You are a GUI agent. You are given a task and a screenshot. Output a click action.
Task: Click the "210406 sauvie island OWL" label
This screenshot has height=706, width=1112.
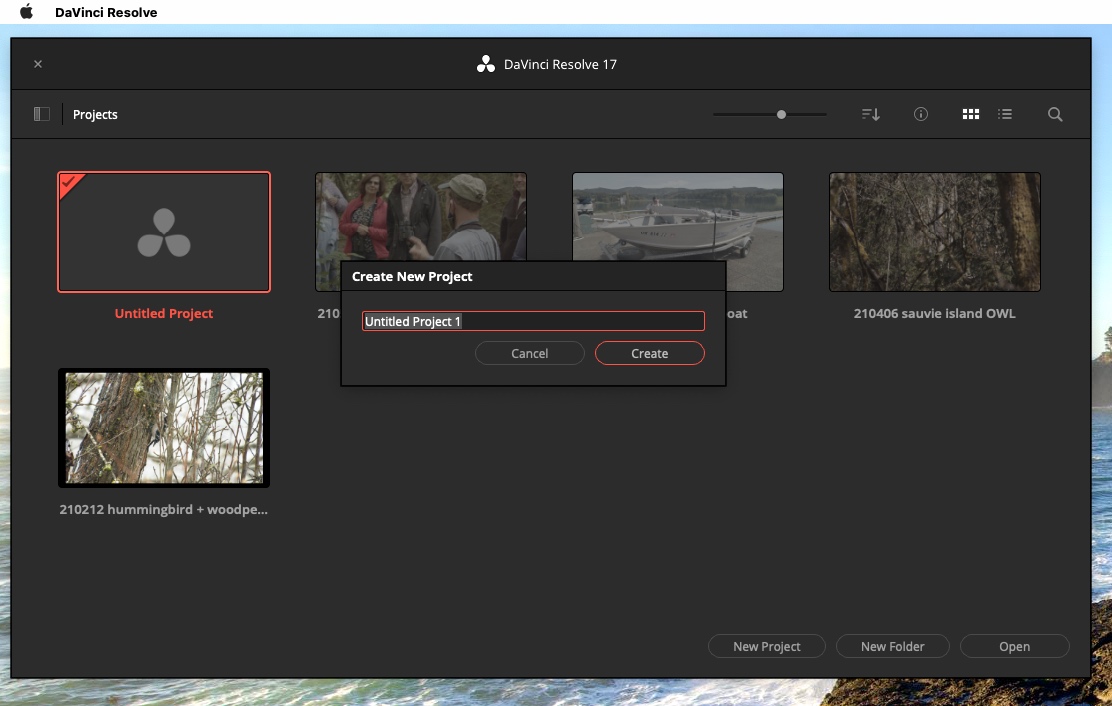point(935,313)
